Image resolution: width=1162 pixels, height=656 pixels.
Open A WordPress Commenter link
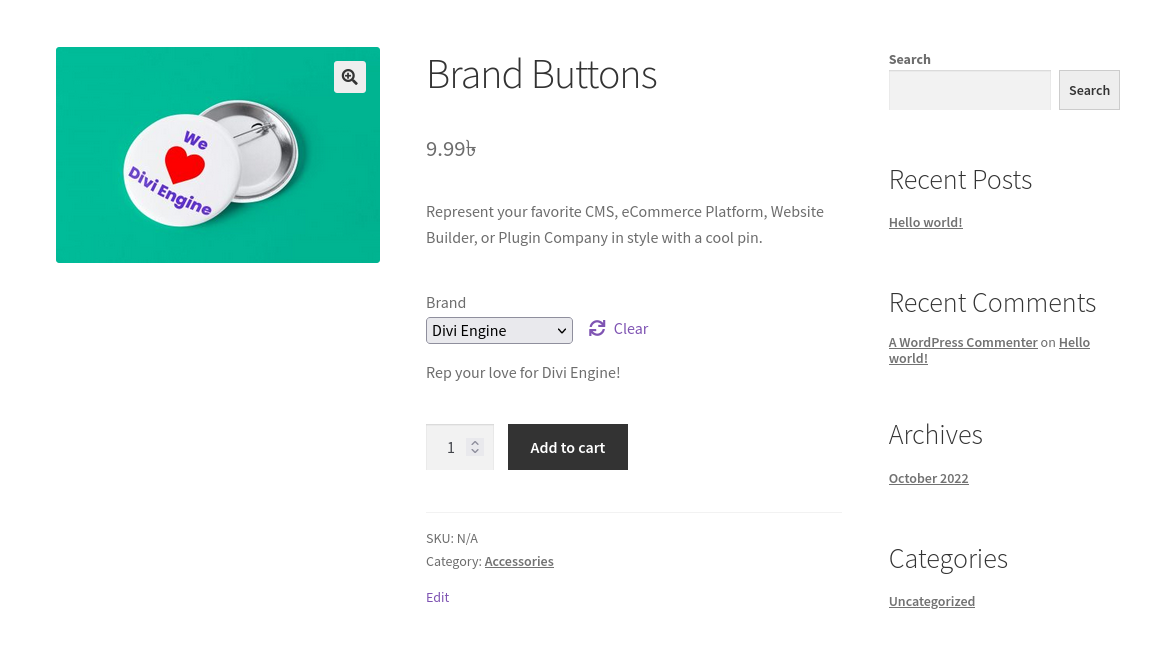coord(963,342)
